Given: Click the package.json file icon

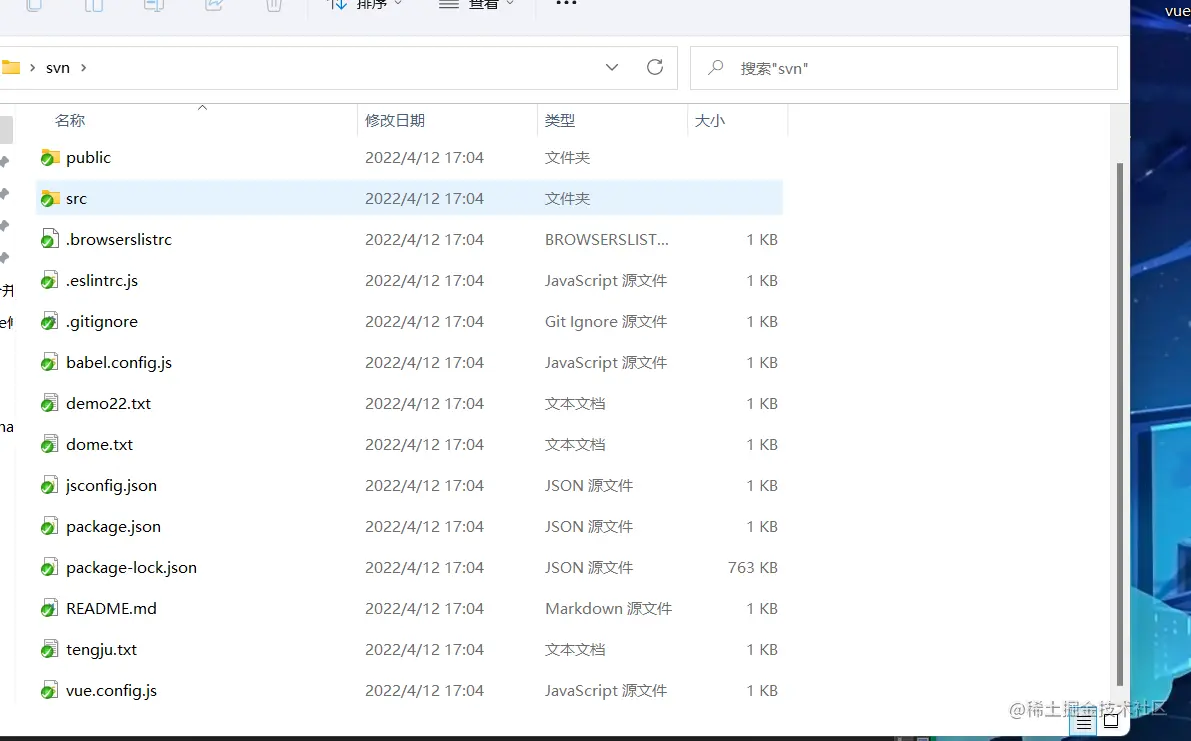Looking at the screenshot, I should 49,526.
